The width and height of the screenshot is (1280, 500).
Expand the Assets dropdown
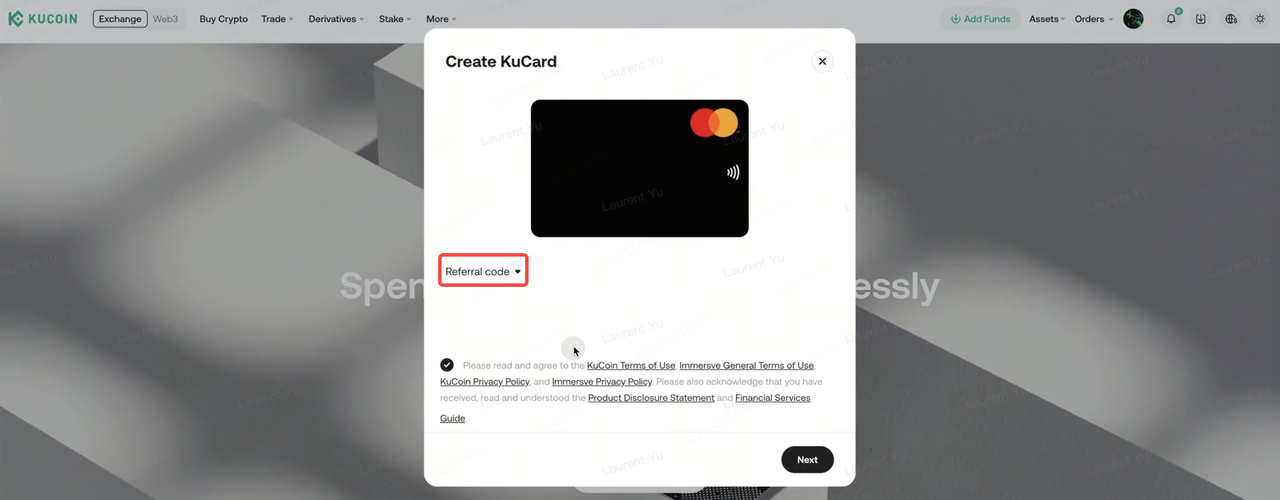(x=1047, y=19)
